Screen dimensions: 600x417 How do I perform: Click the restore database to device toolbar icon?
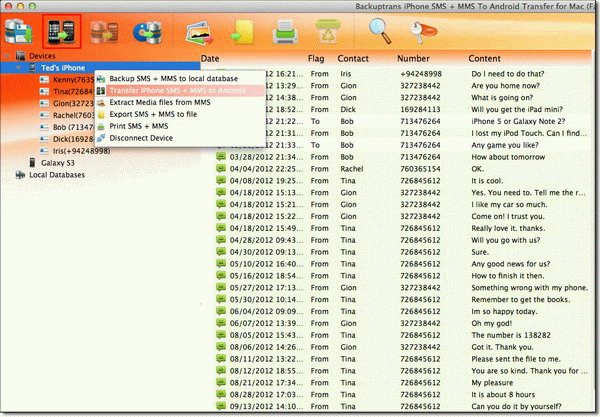[104, 32]
